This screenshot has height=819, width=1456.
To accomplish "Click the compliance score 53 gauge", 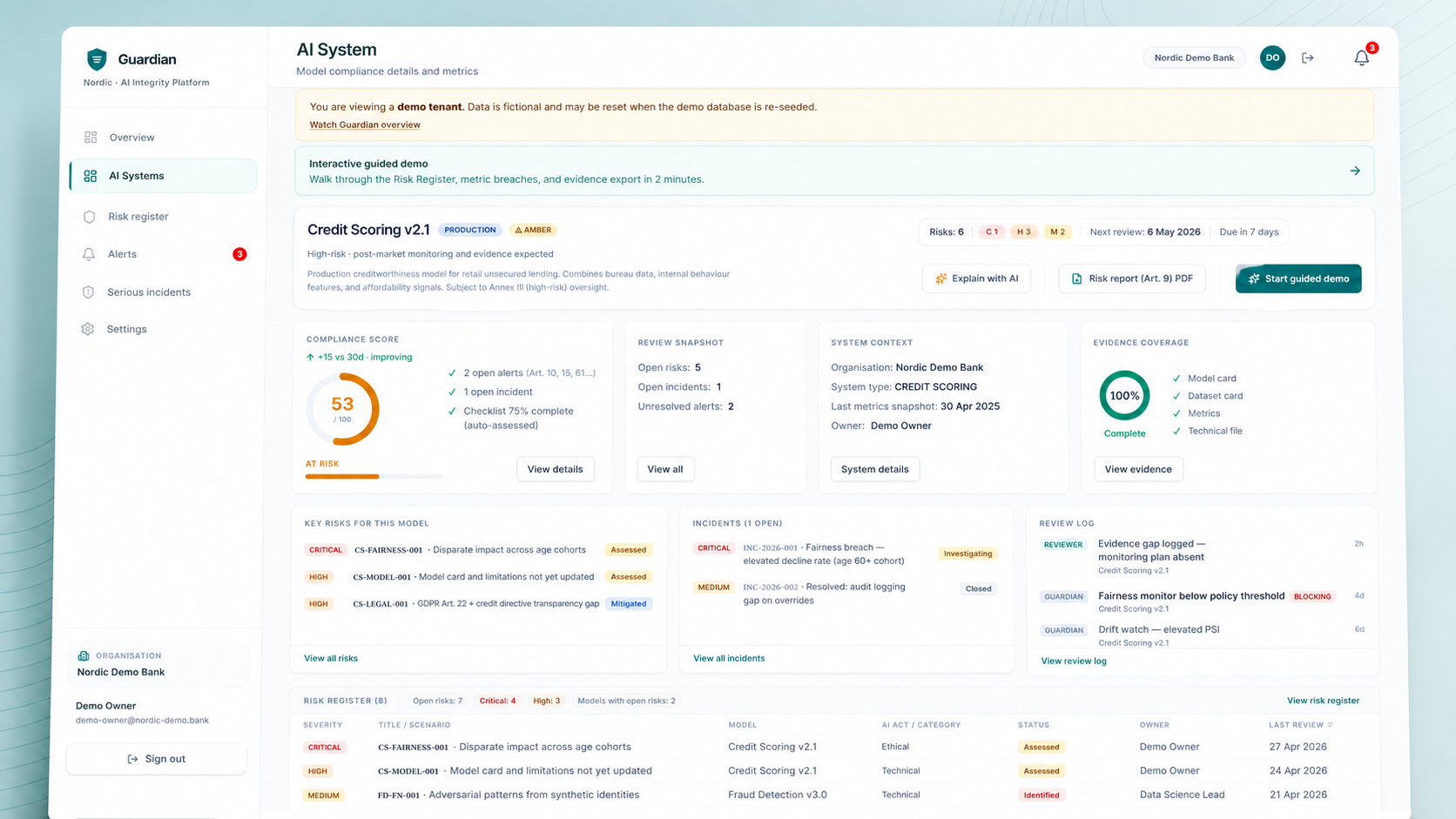I will click(342, 409).
